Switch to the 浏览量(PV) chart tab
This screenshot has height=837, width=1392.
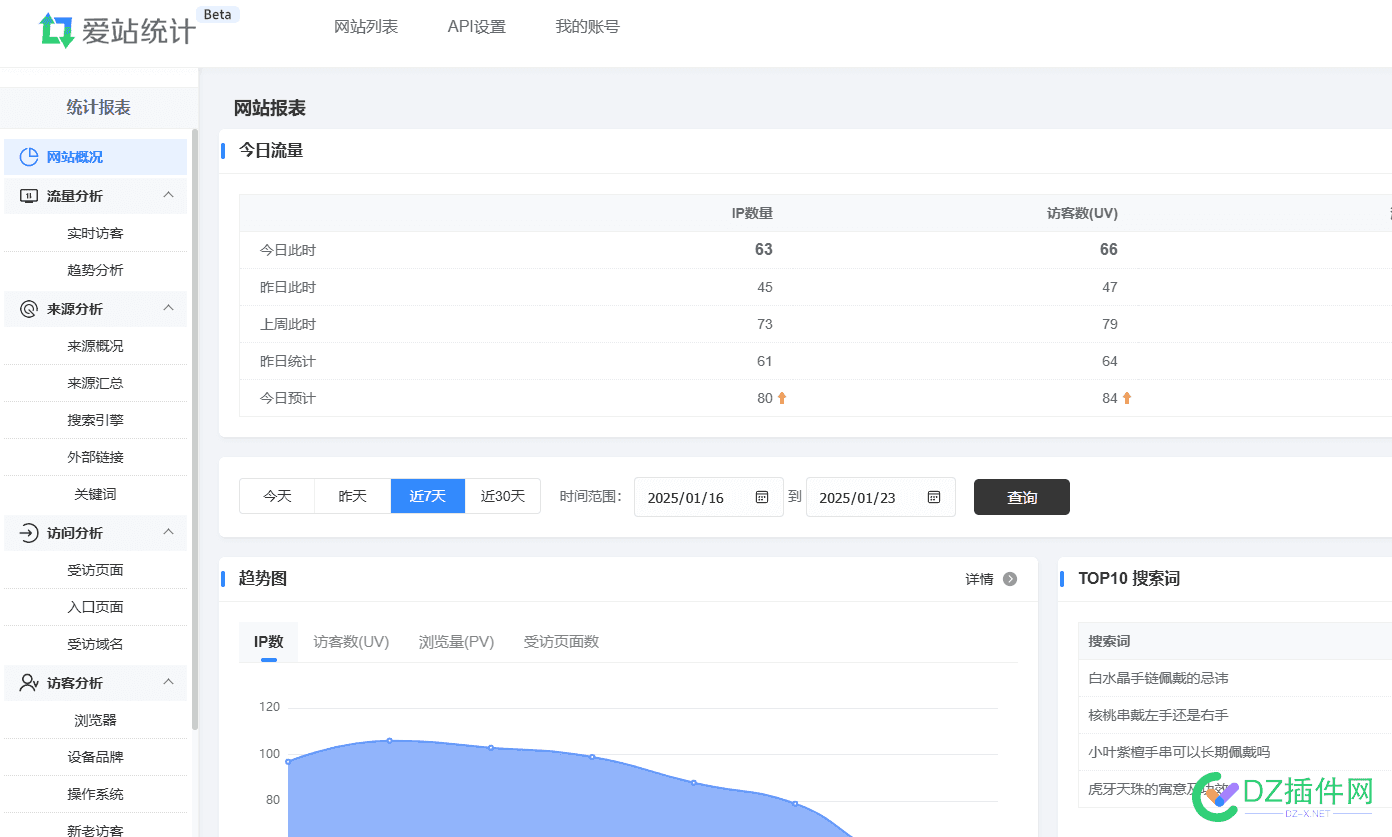click(x=456, y=642)
